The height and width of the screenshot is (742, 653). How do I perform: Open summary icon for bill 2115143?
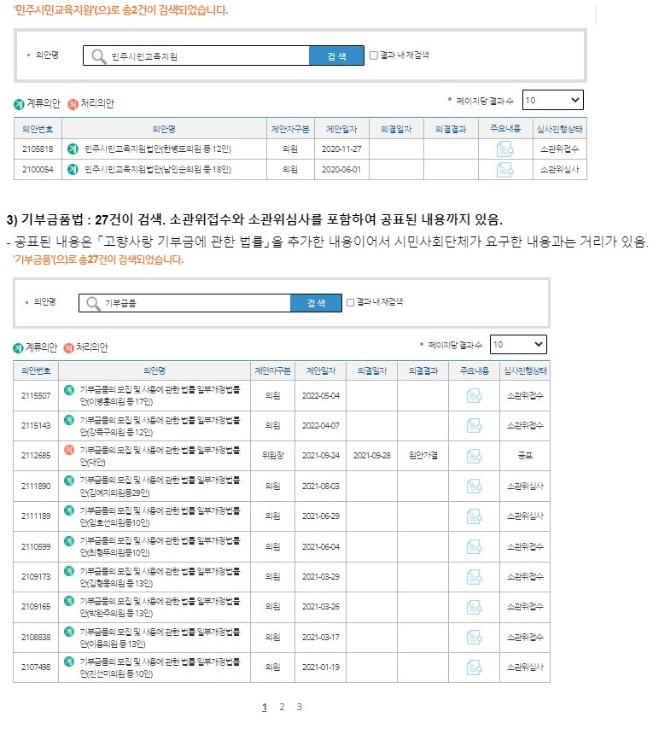click(474, 425)
